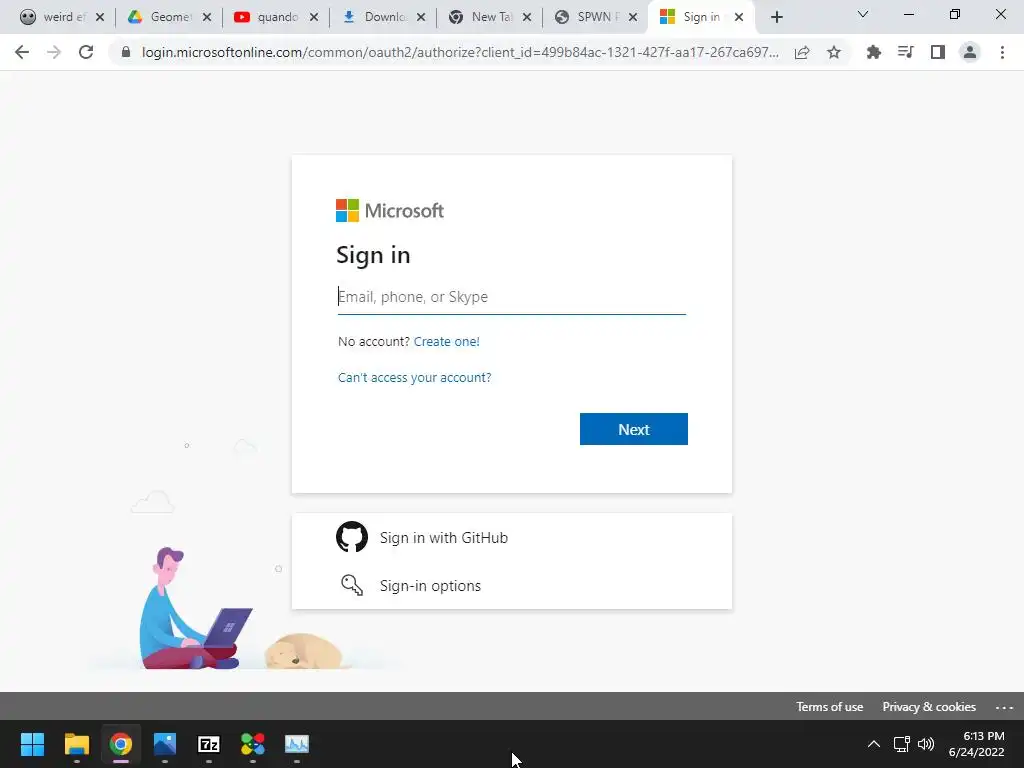
Task: Close the Download tab
Action: click(421, 17)
